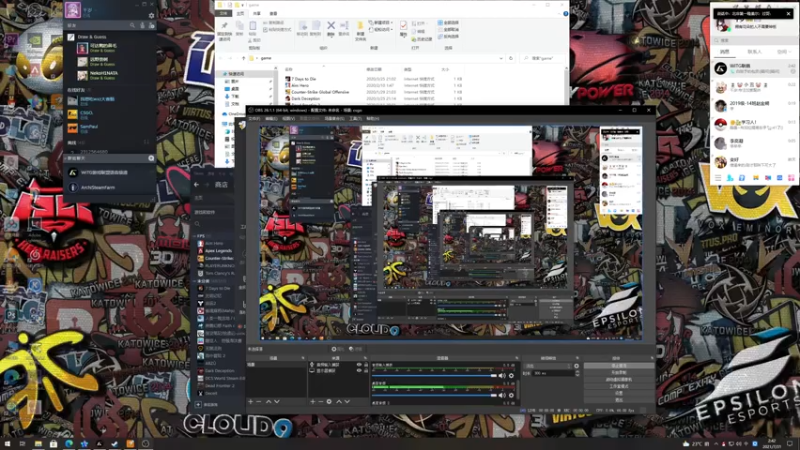Open transition properties gear in OBS transitions panel
The width and height of the screenshot is (800, 450).
pyautogui.click(x=577, y=366)
